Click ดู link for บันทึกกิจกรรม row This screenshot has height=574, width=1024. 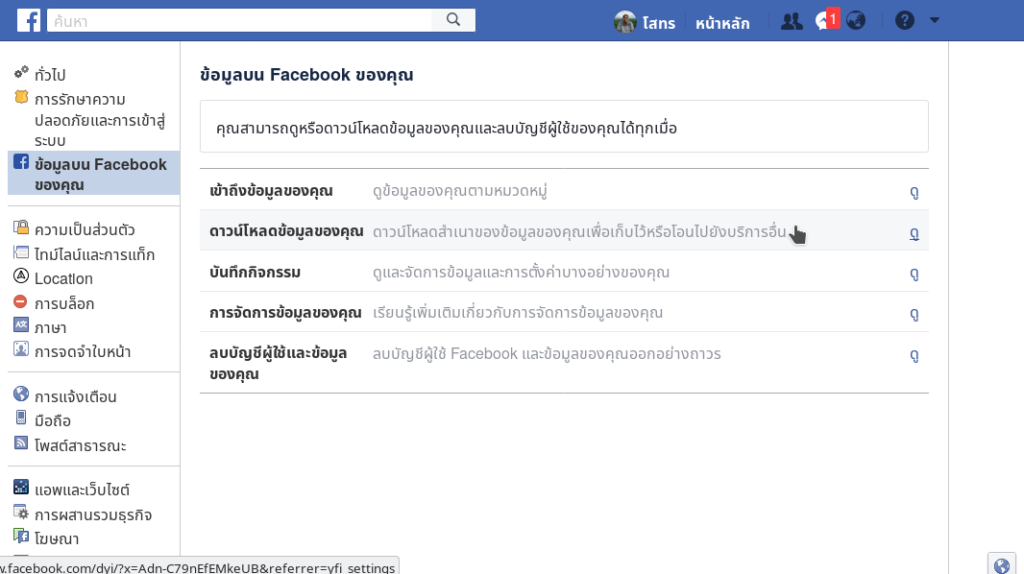(x=914, y=274)
